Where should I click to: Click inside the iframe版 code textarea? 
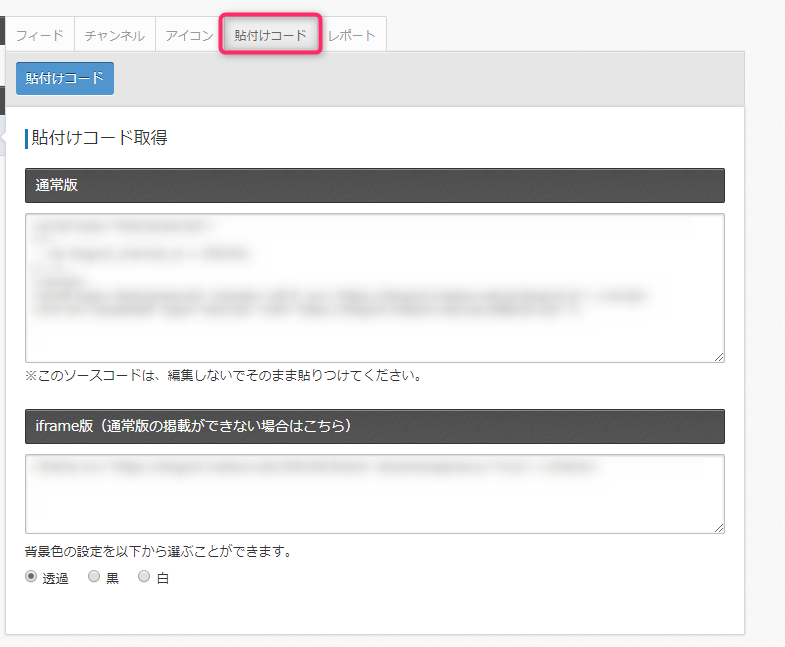coord(374,494)
